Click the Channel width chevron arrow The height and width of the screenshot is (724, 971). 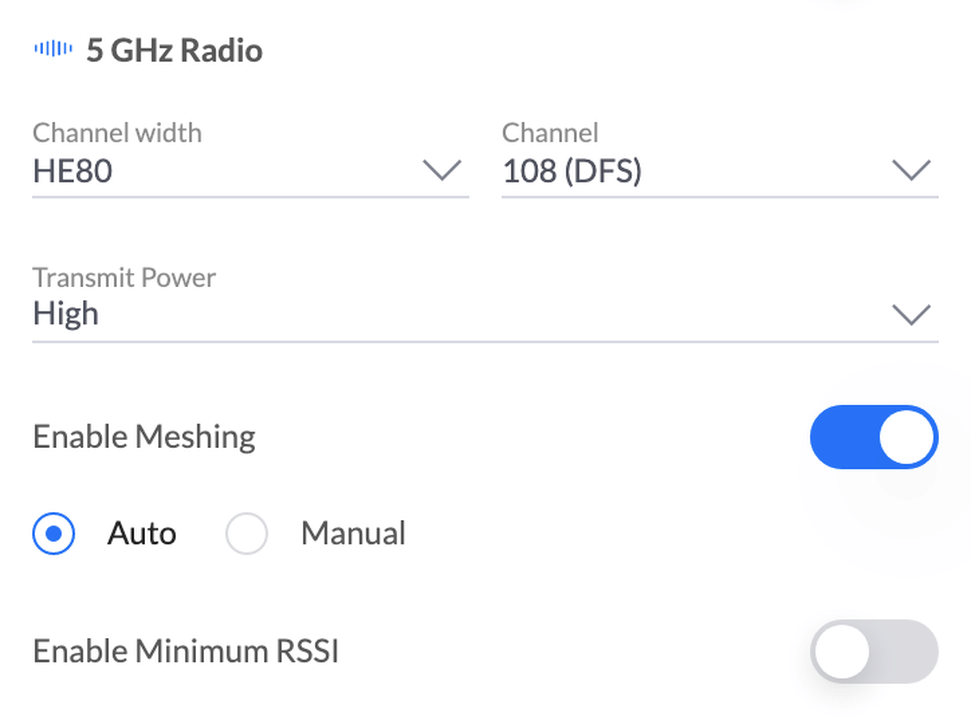pyautogui.click(x=441, y=171)
